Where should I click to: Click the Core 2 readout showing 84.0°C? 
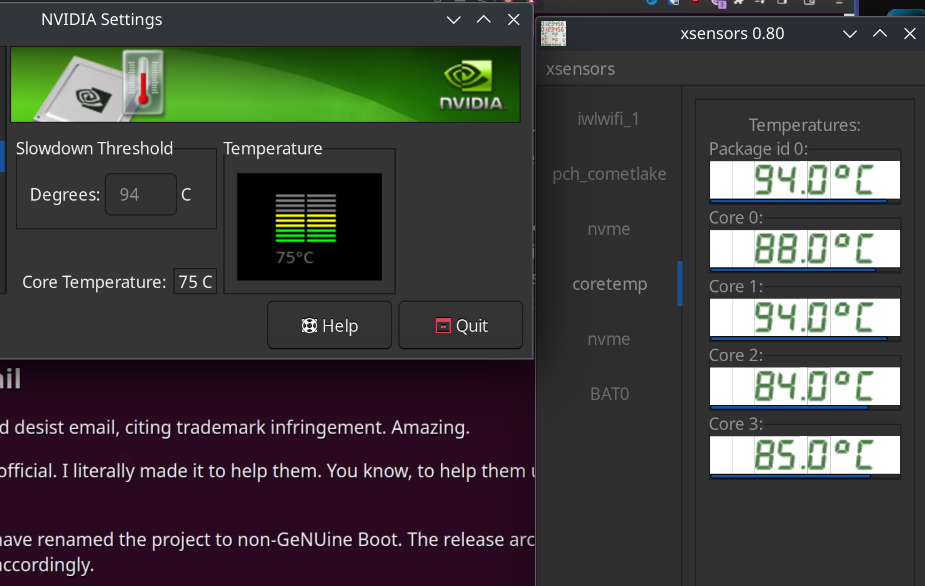(805, 387)
